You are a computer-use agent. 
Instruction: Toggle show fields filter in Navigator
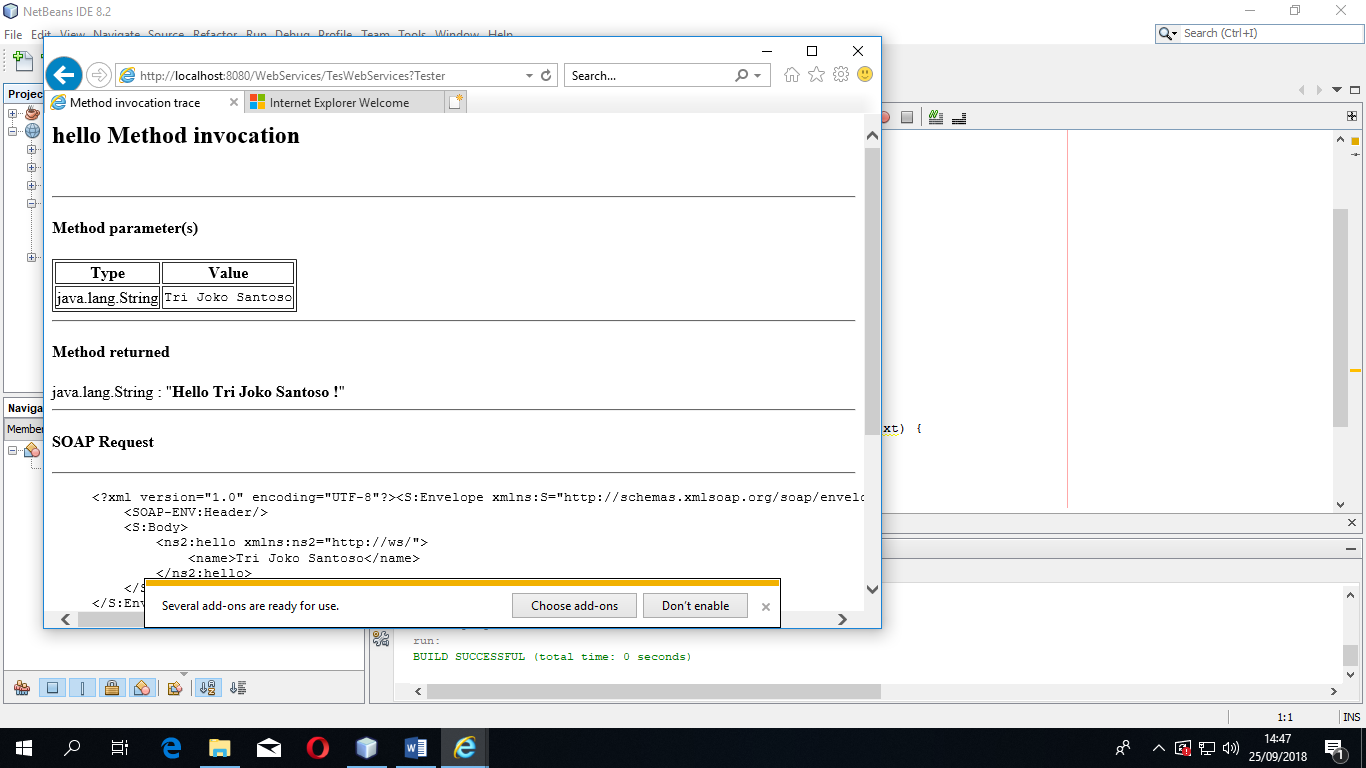(53, 688)
